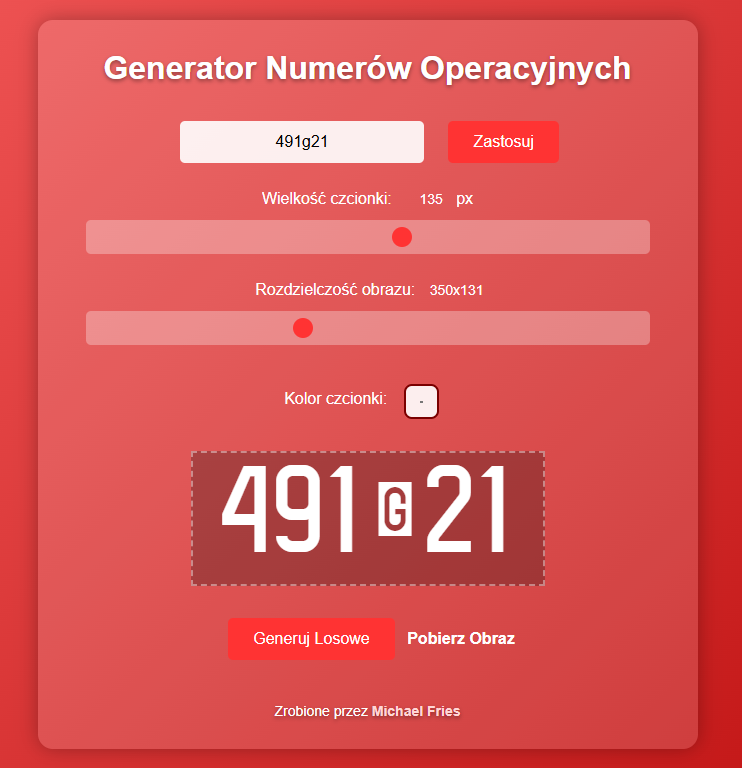The image size is (742, 768).
Task: Open the Michael Fries author link
Action: [416, 711]
